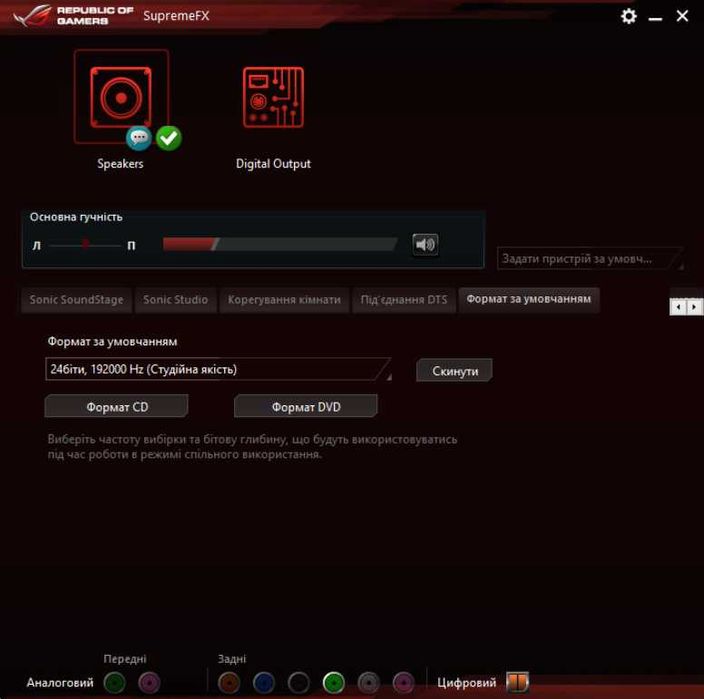Screen dimensions: 704x699
Task: Click the rear black analog jack
Action: (x=299, y=683)
